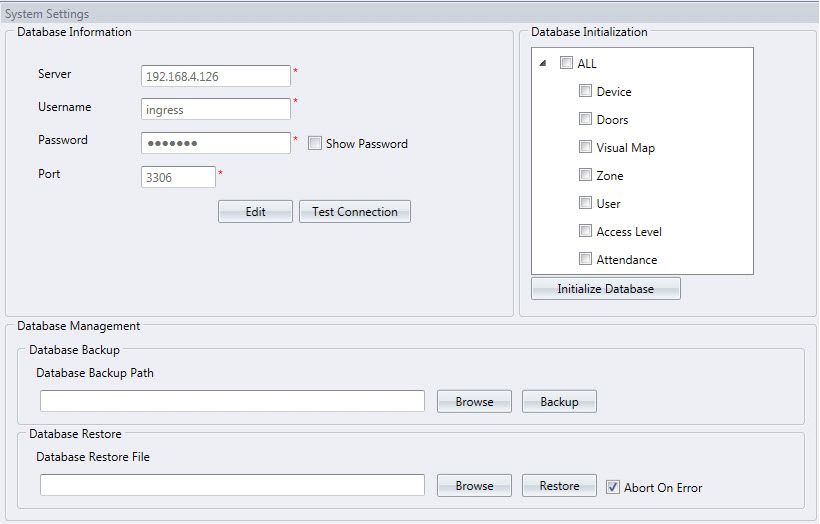820x524 pixels.
Task: Tick the Access Level checkbox
Action: [x=586, y=232]
